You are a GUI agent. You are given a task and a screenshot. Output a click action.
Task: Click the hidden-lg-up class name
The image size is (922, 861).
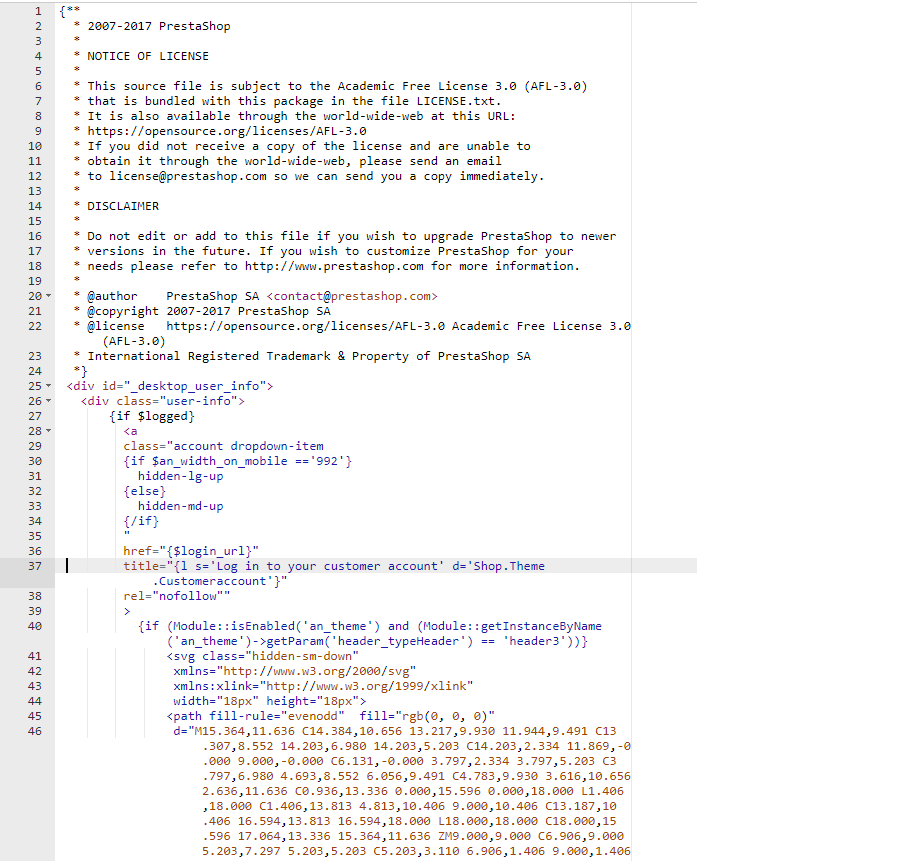click(181, 476)
